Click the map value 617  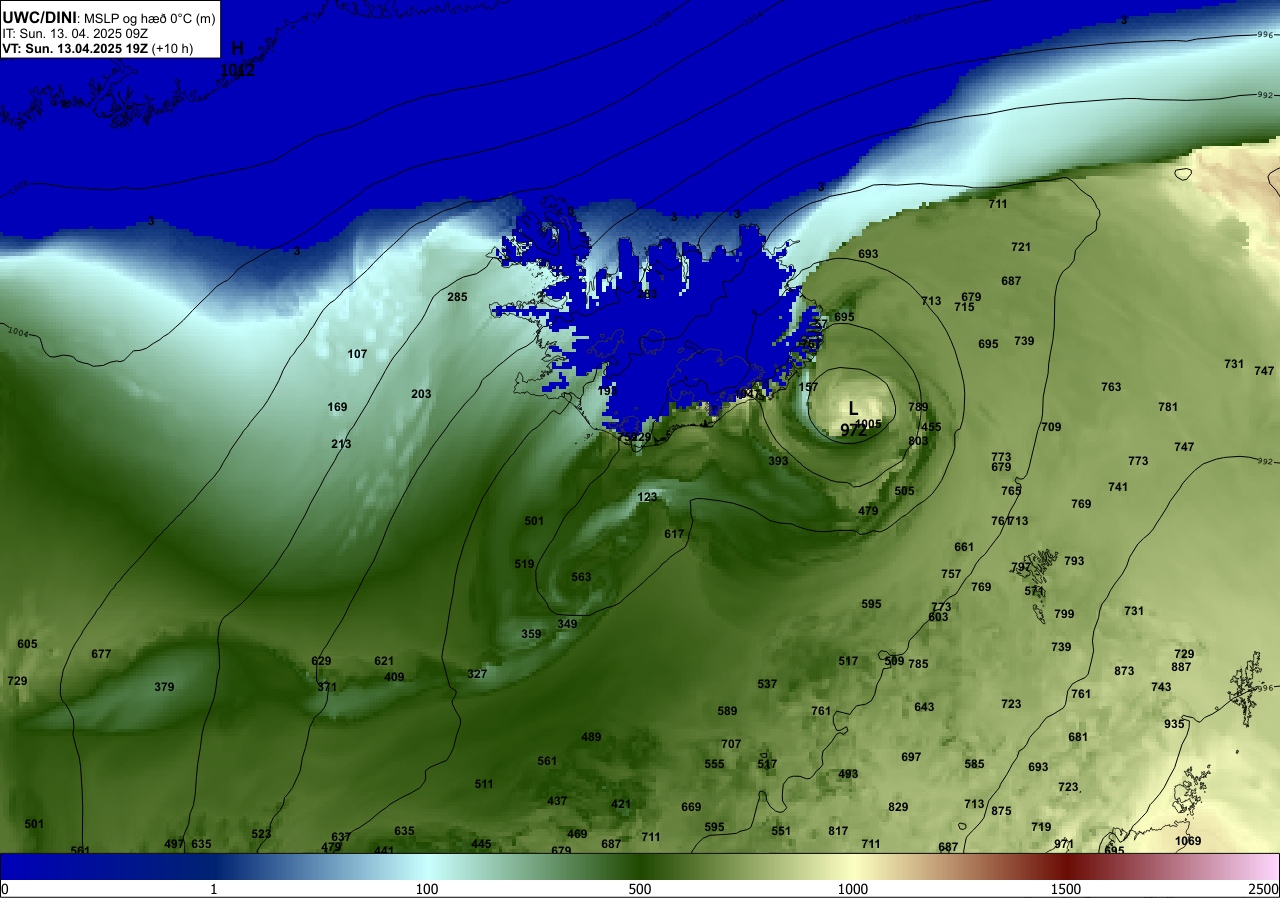coord(674,534)
